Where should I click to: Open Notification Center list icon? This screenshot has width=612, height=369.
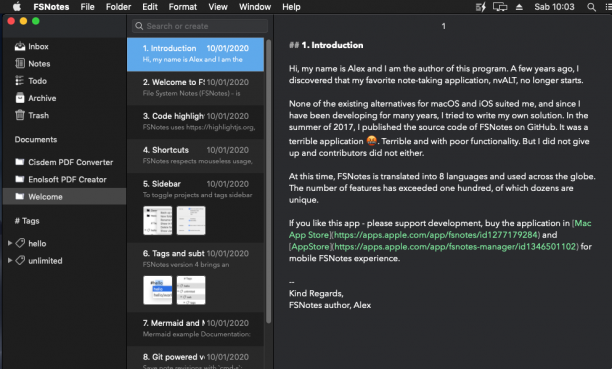[608, 7]
